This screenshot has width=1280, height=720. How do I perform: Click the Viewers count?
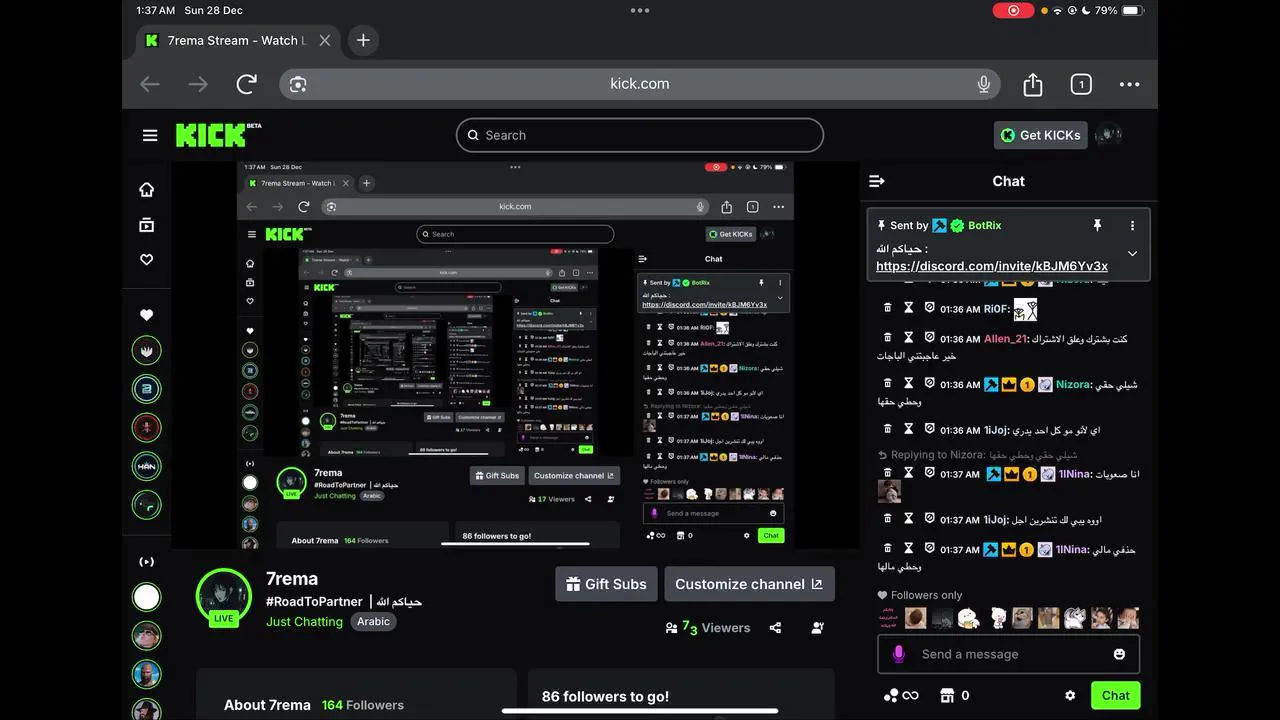(x=707, y=628)
